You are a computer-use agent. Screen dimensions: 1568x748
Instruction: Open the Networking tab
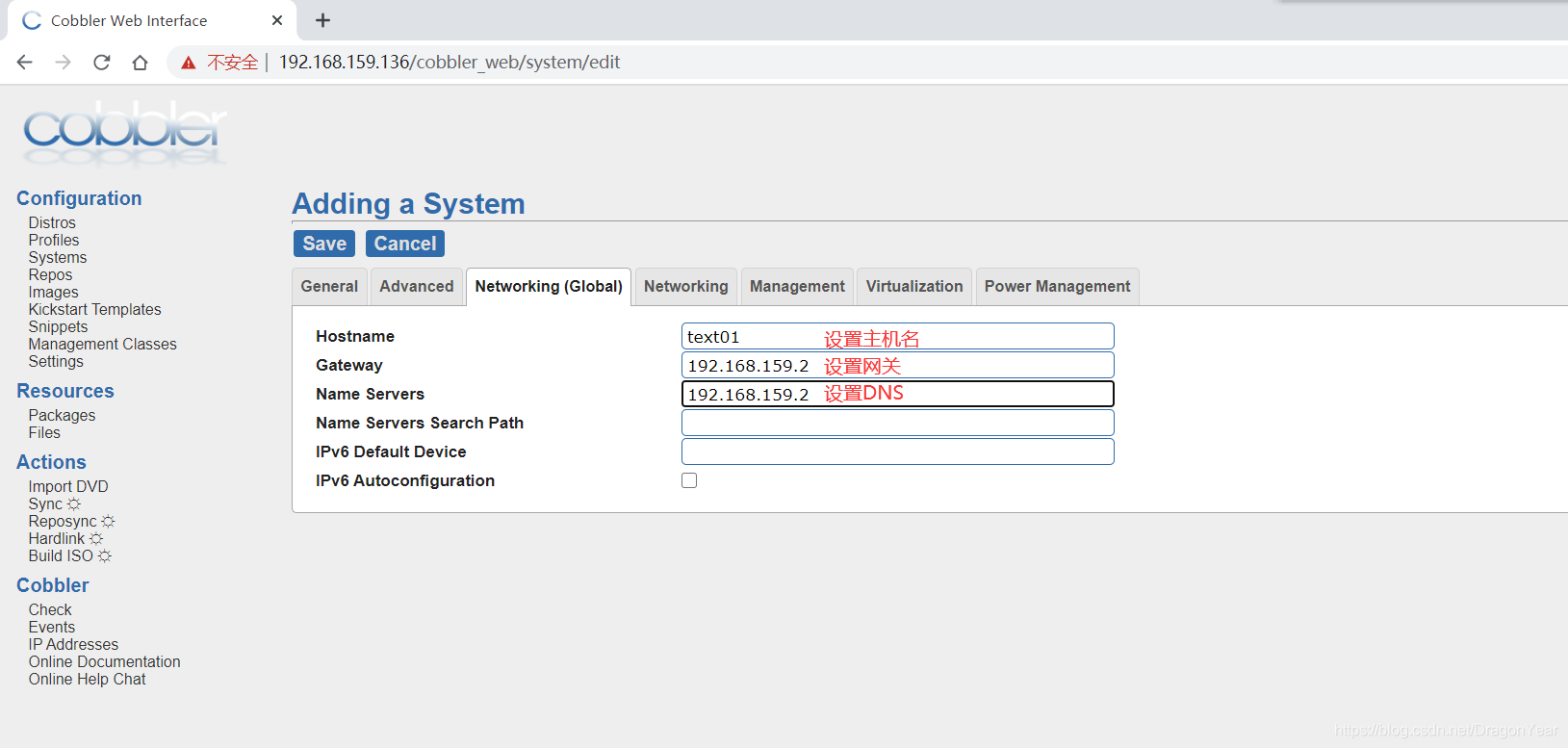click(x=686, y=287)
